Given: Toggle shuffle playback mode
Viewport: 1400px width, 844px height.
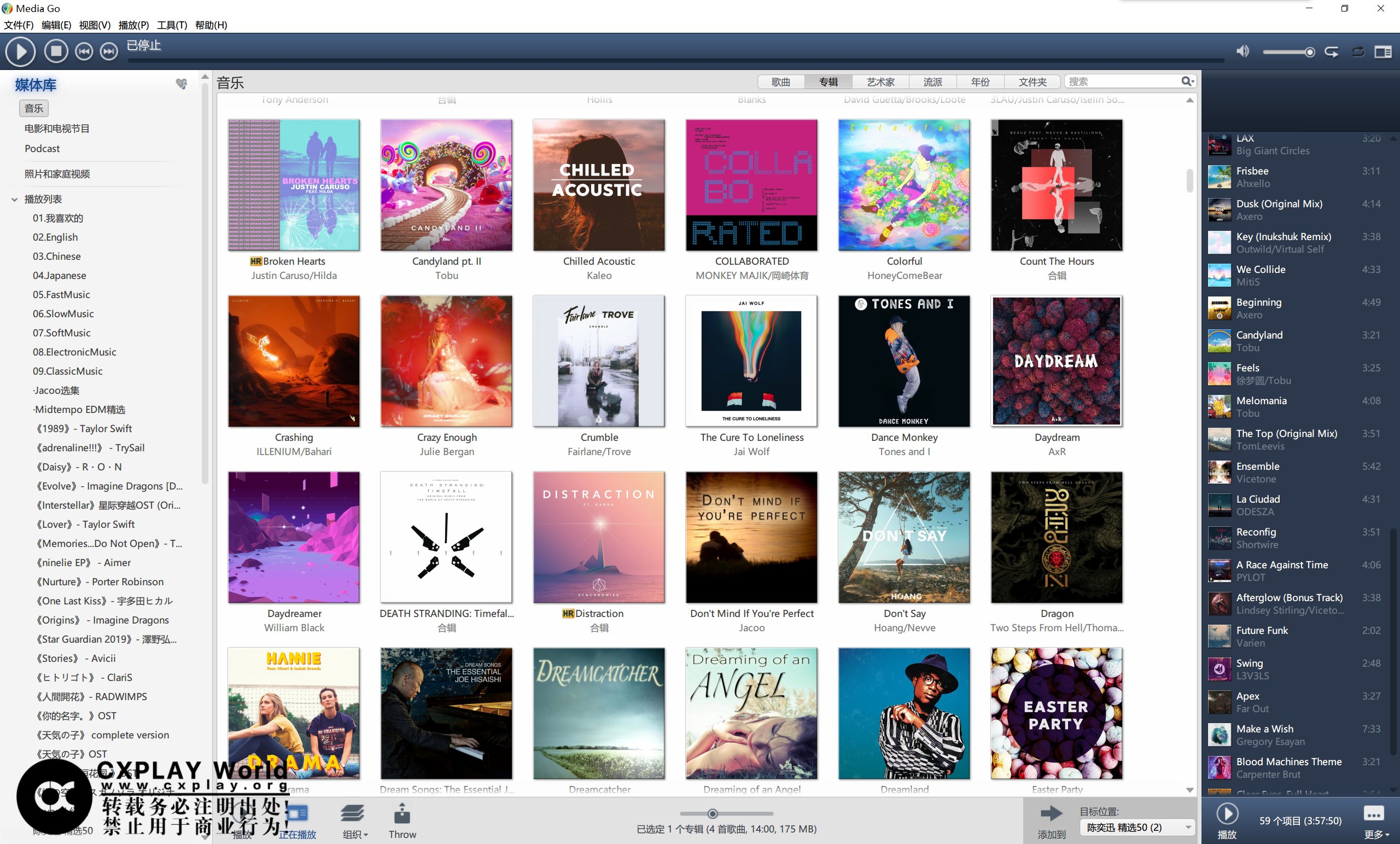Looking at the screenshot, I should 1358,52.
